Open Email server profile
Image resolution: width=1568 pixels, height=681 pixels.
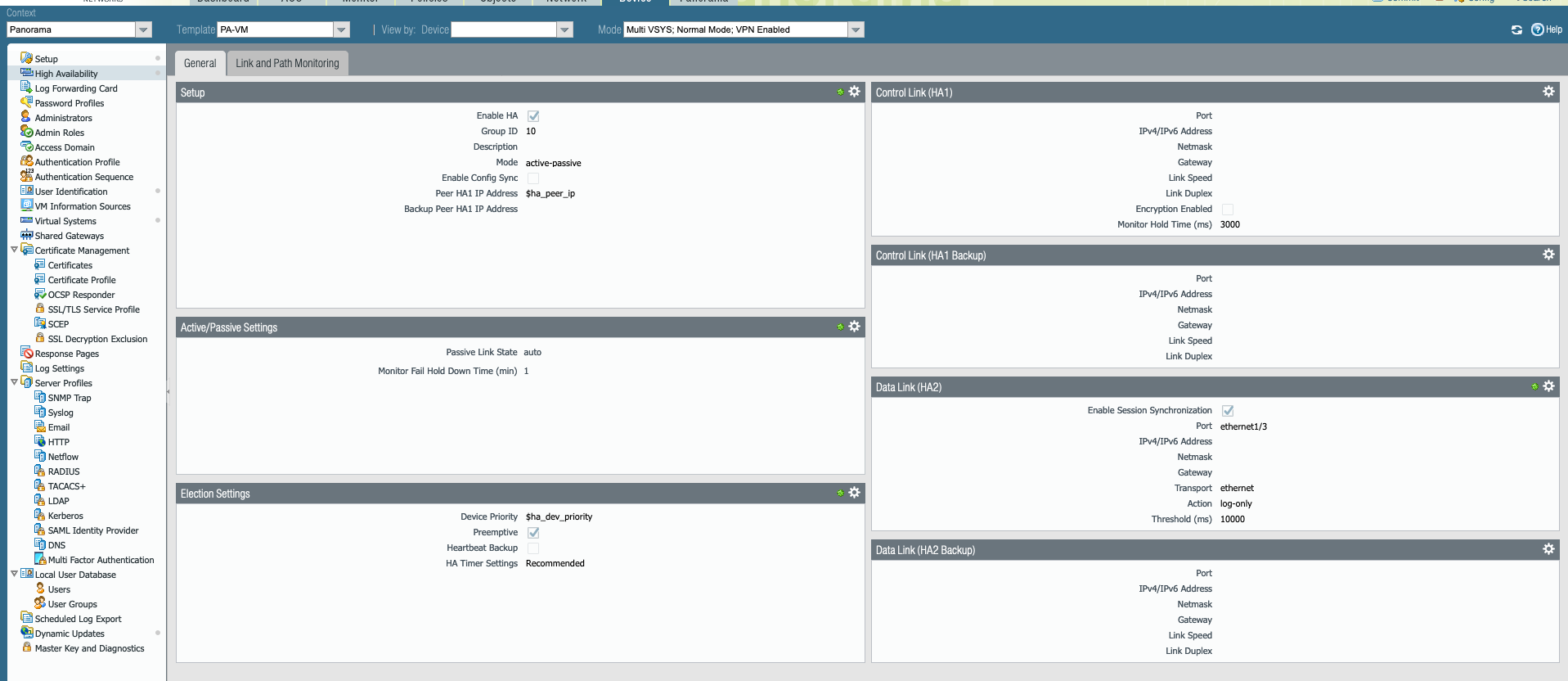click(x=59, y=427)
